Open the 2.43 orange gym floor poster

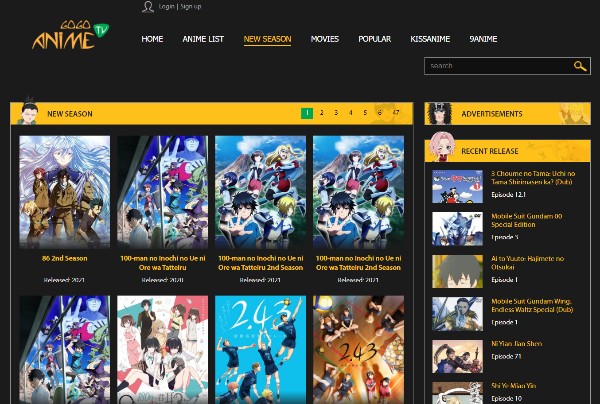click(359, 350)
